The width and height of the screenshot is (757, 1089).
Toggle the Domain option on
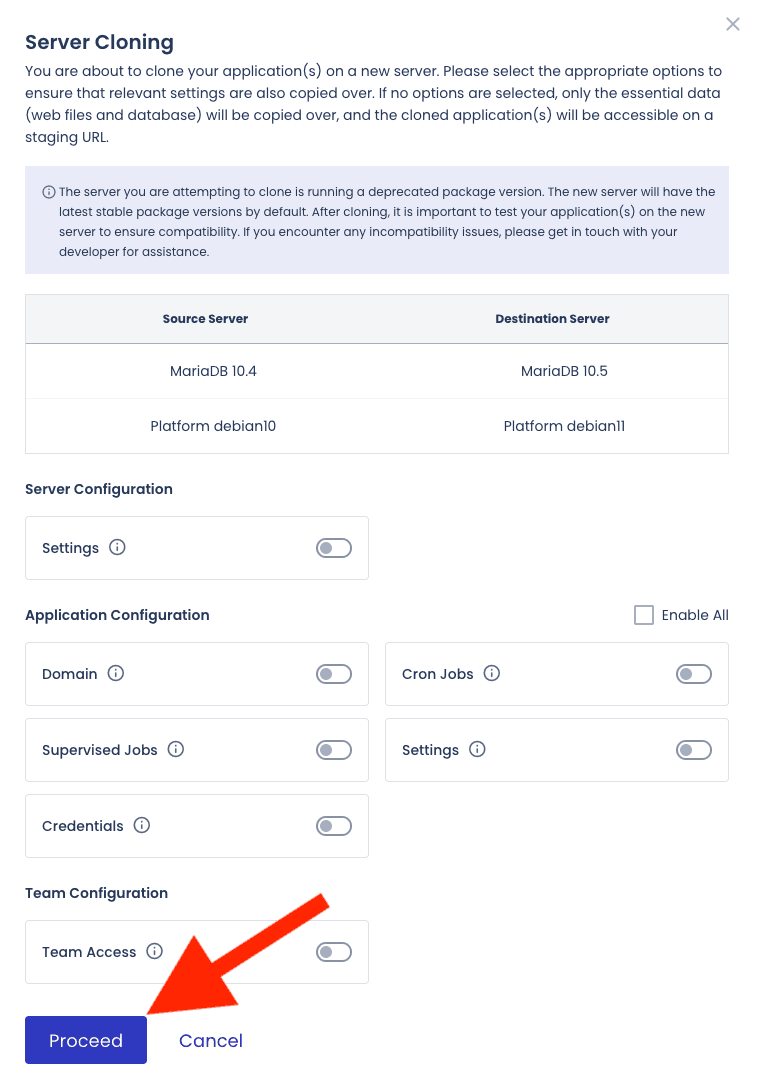[333, 673]
